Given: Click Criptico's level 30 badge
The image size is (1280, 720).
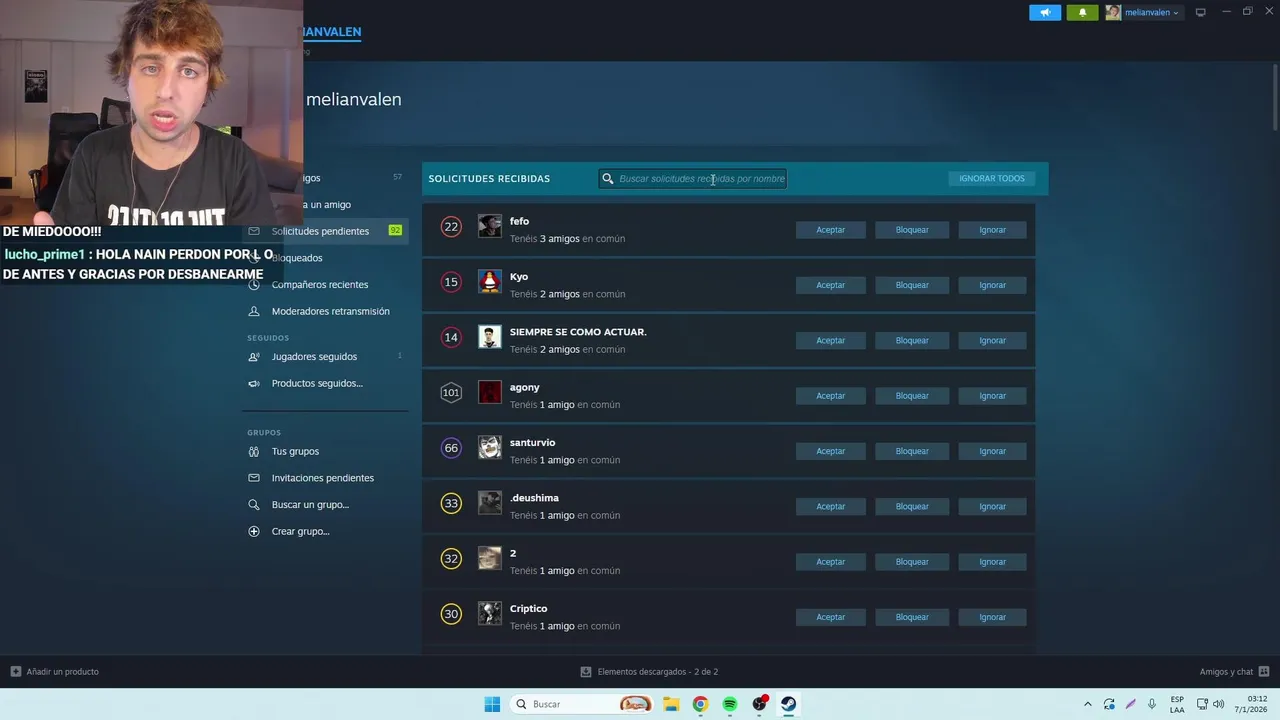Looking at the screenshot, I should point(451,614).
